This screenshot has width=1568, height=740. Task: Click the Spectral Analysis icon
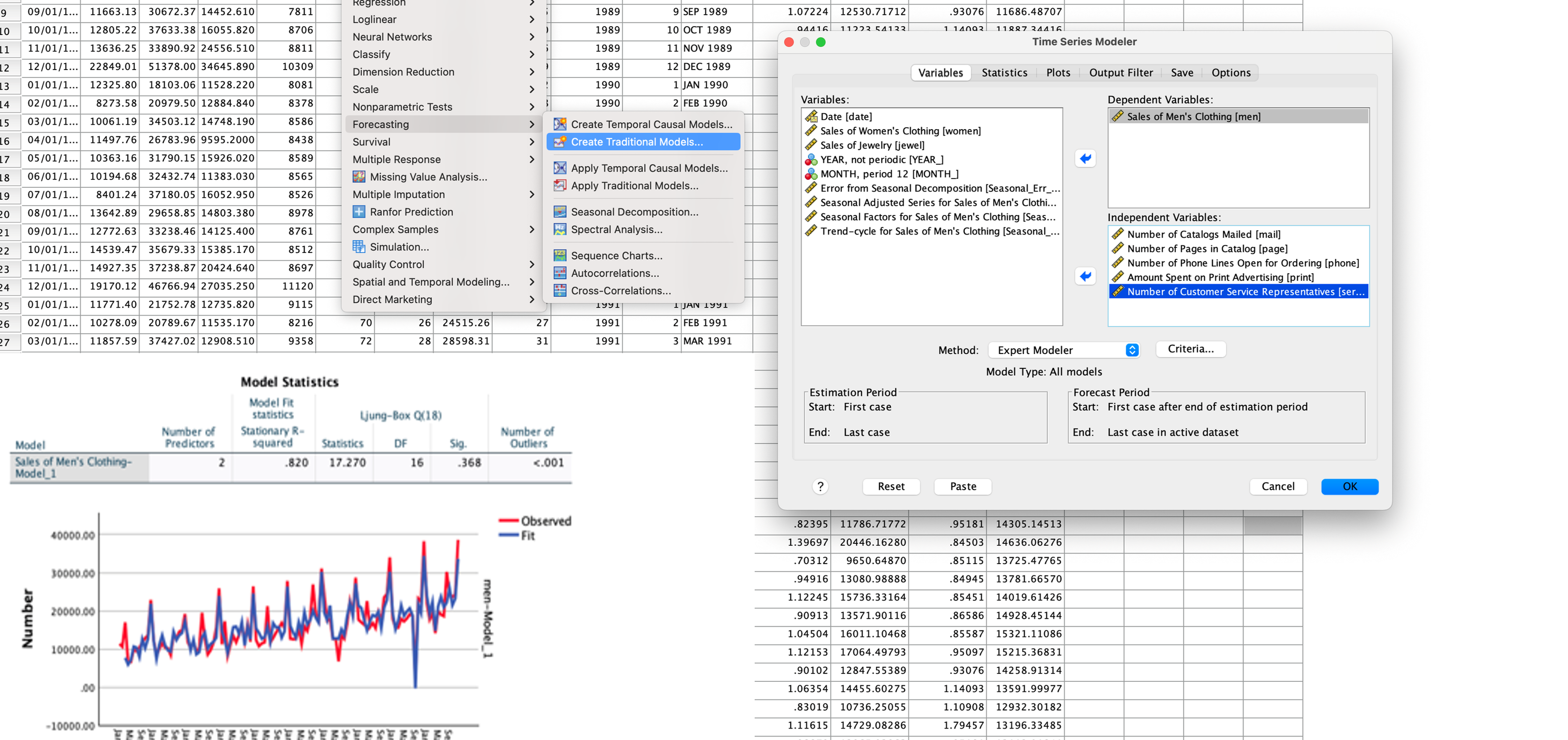pos(559,229)
